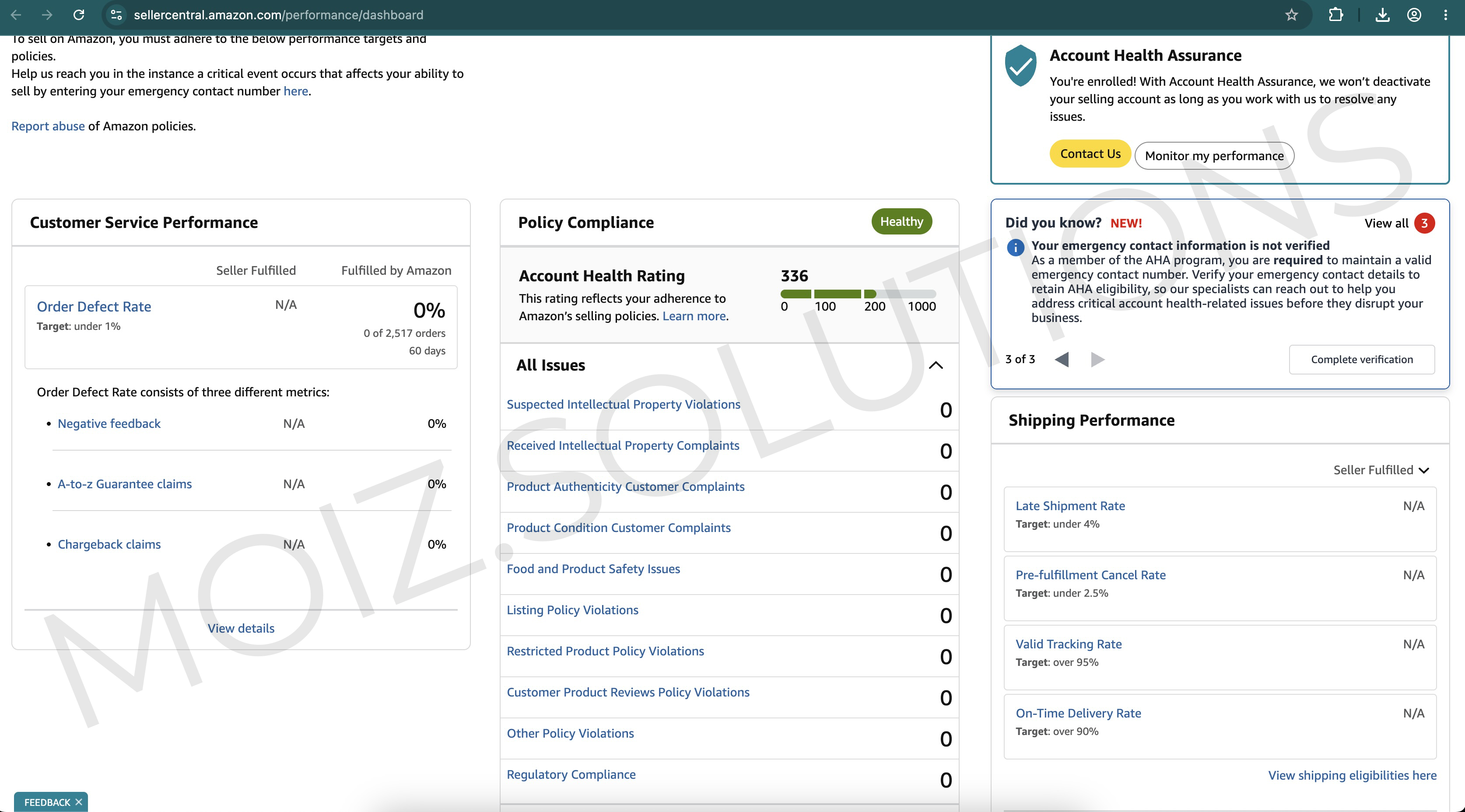Viewport: 1465px width, 812px height.
Task: Click the 'here' emergency contact link
Action: 296,91
